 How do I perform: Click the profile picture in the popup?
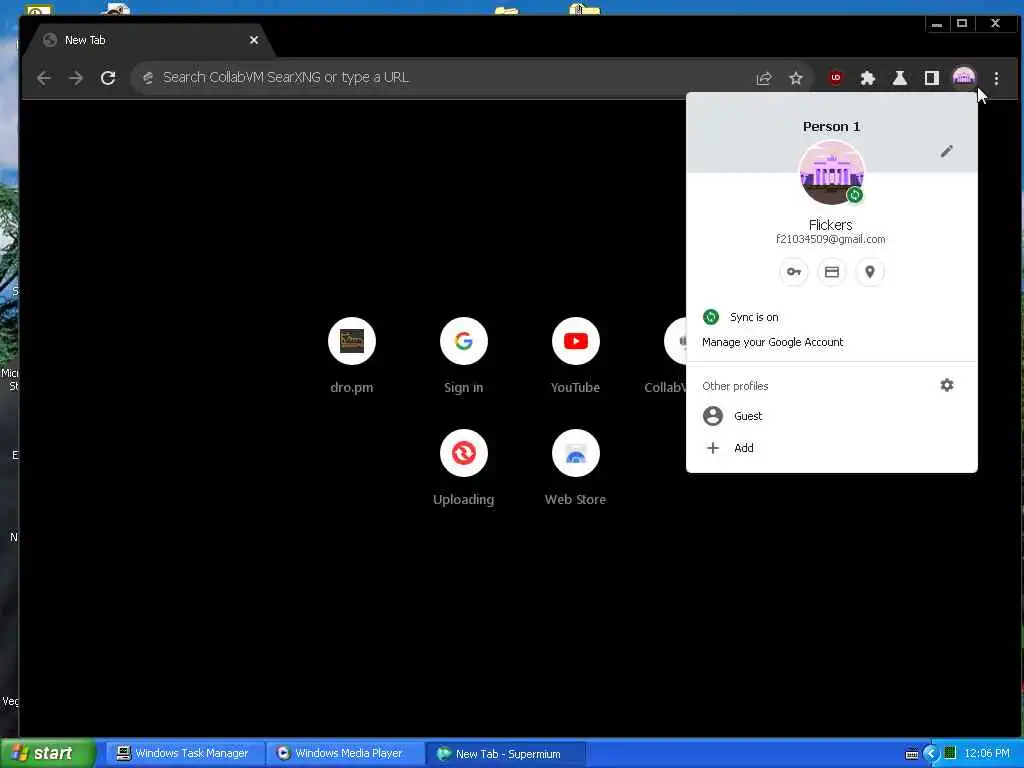click(831, 172)
